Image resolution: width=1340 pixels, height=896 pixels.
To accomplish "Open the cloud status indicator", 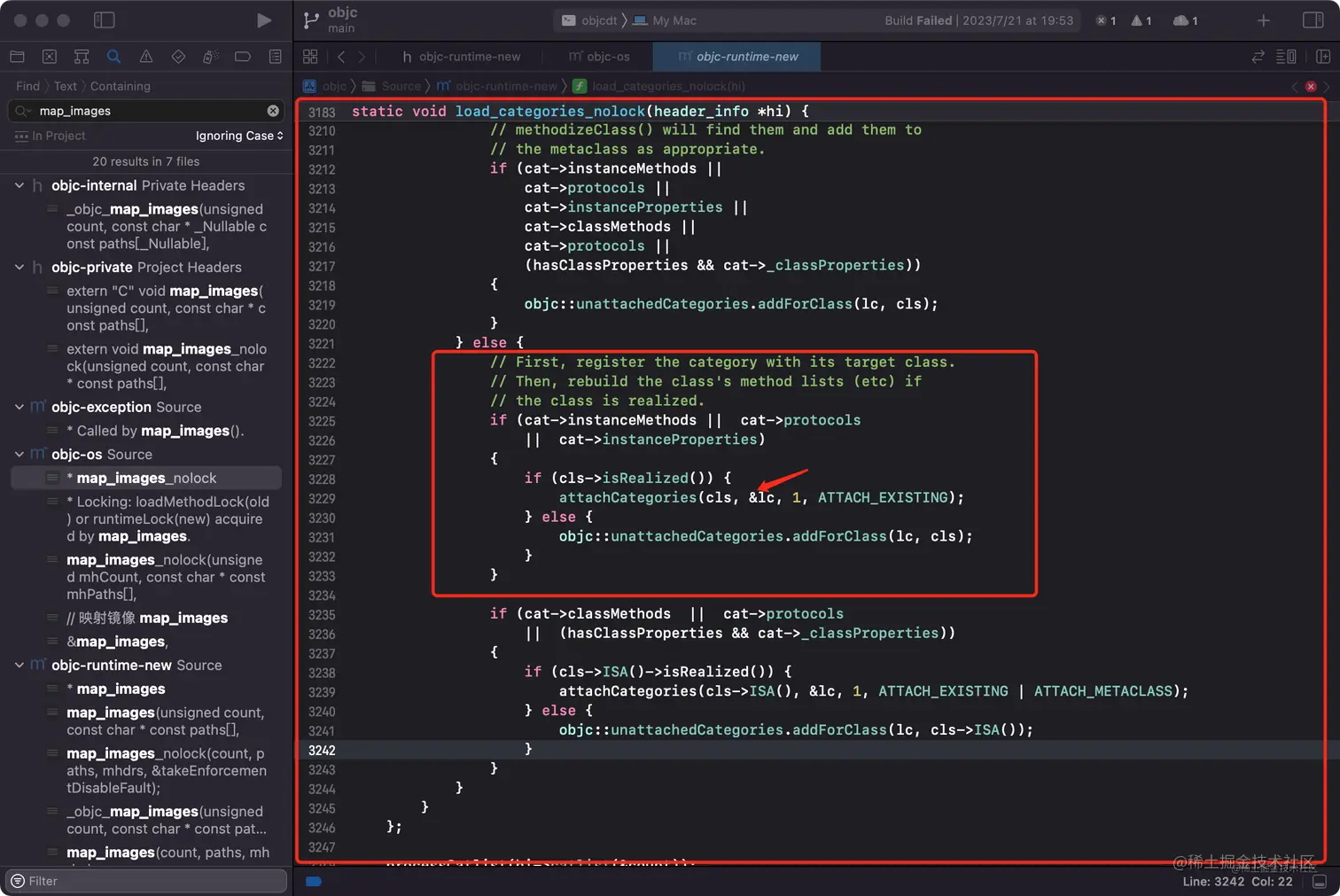I will (x=1185, y=20).
